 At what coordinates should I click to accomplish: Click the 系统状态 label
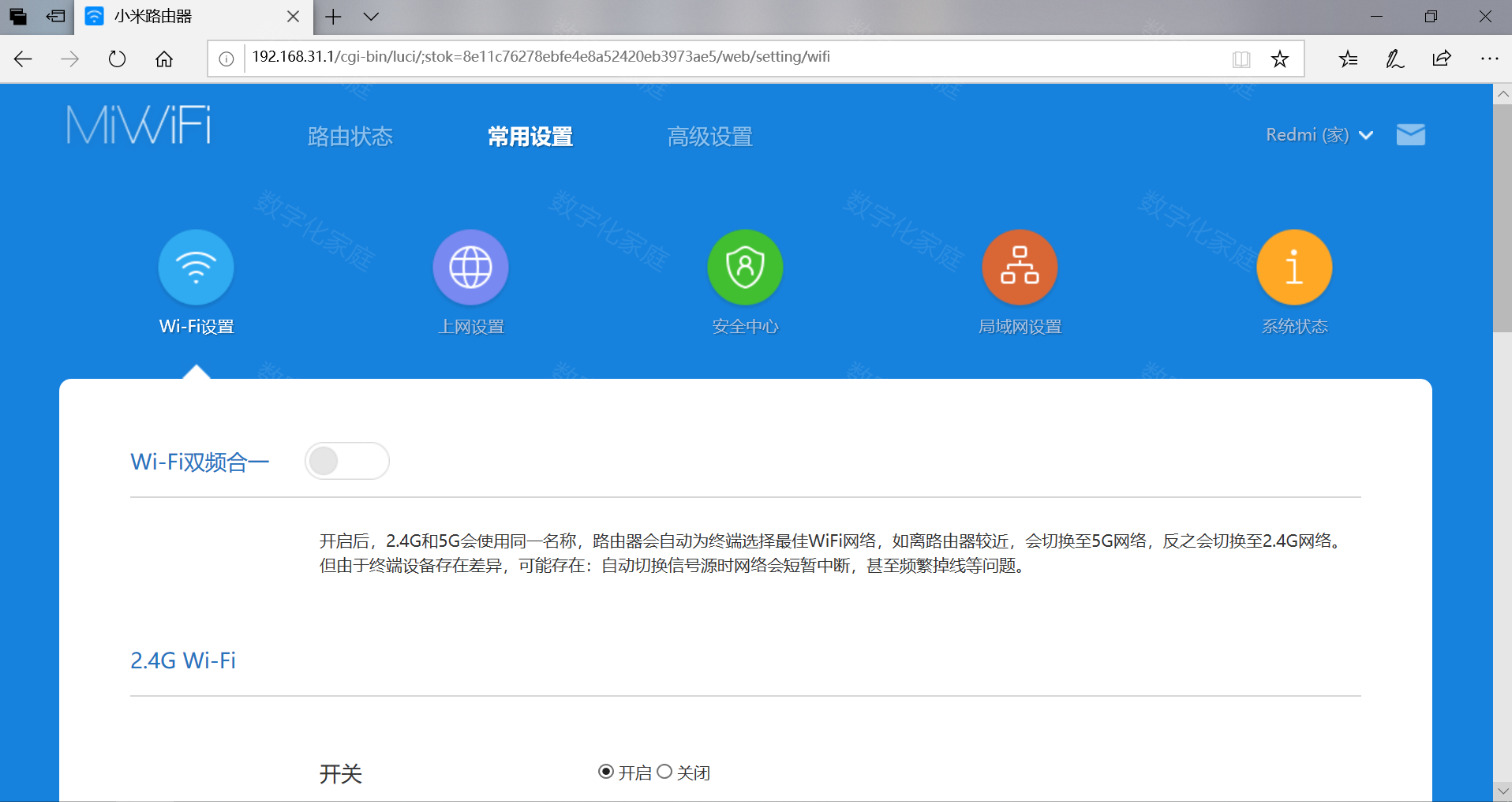coord(1294,327)
